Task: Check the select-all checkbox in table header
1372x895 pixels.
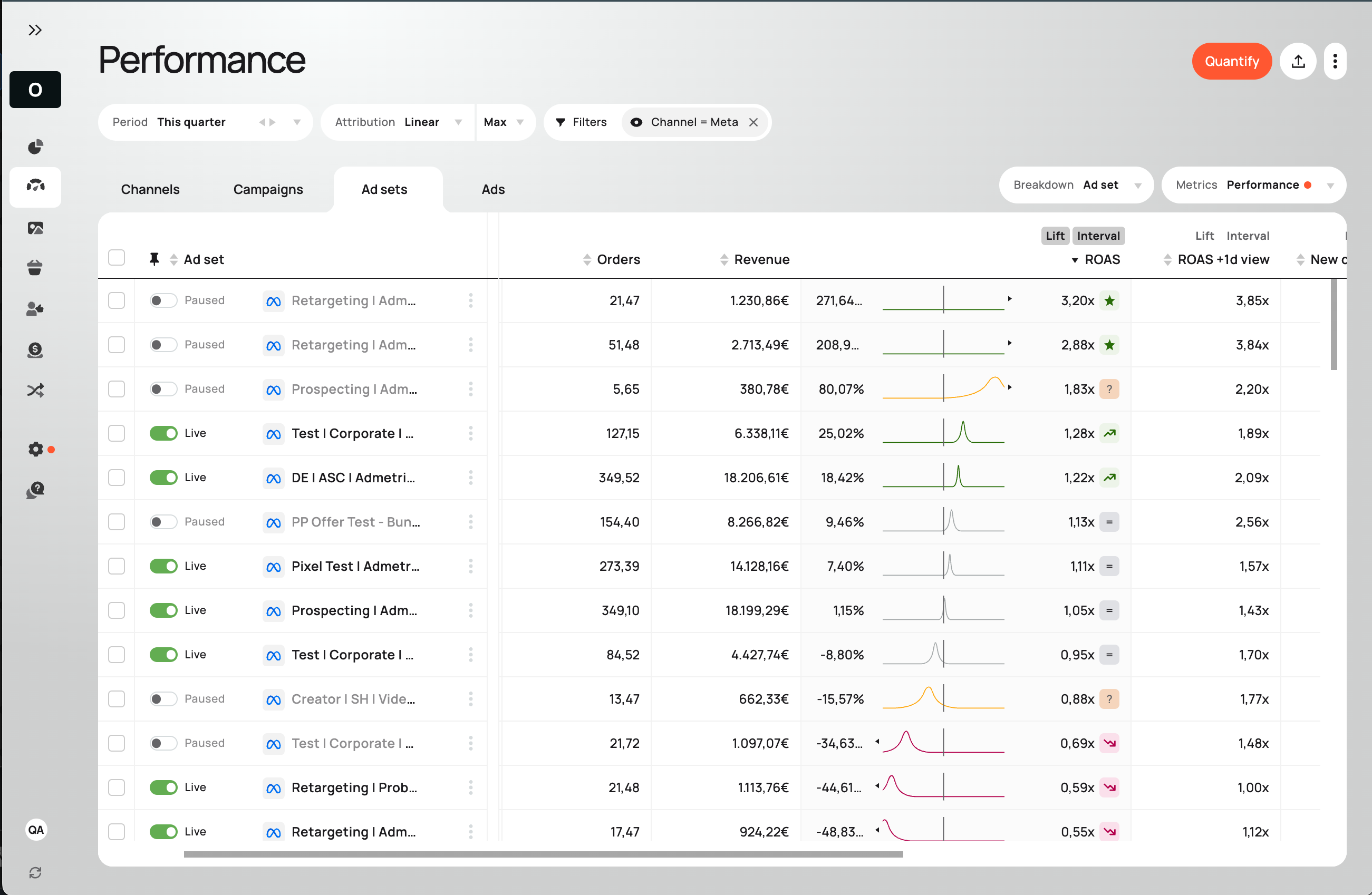Action: pyautogui.click(x=117, y=258)
